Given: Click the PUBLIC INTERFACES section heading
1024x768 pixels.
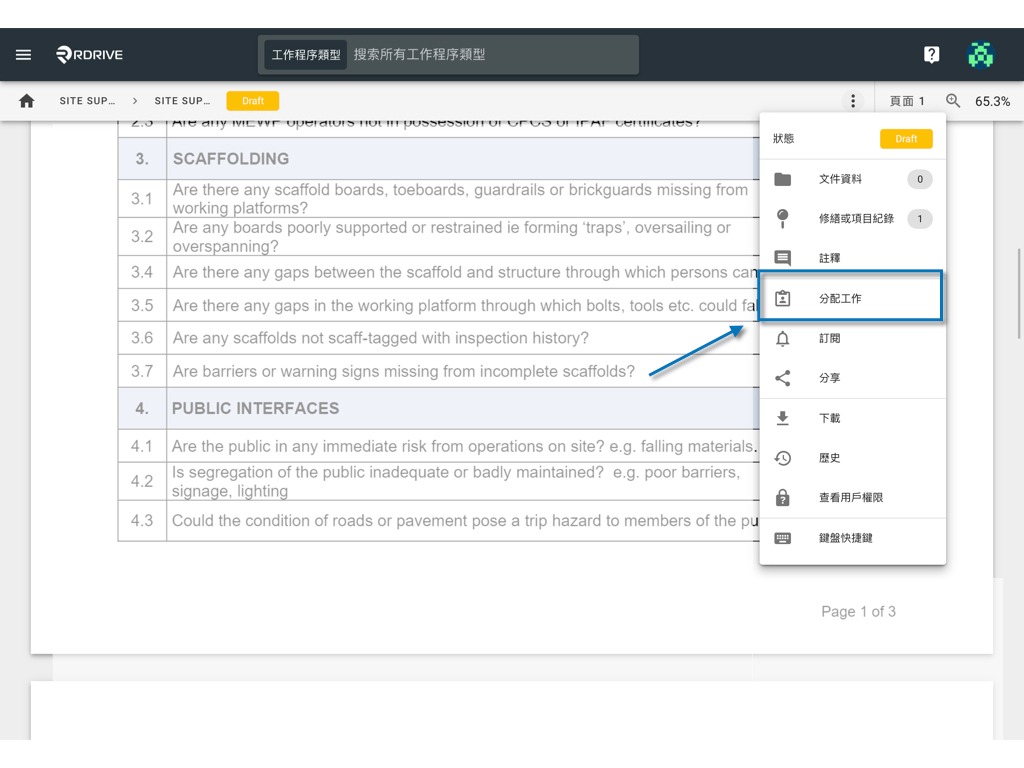Looking at the screenshot, I should coord(255,408).
